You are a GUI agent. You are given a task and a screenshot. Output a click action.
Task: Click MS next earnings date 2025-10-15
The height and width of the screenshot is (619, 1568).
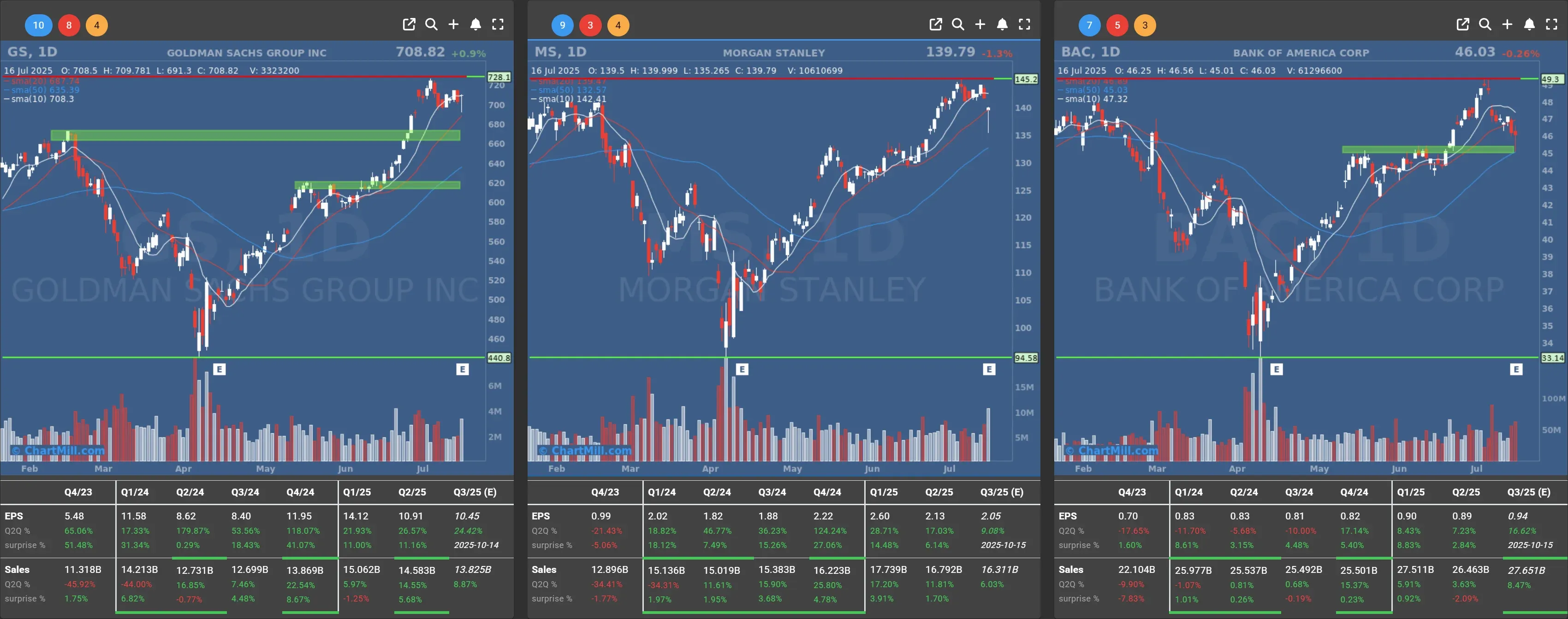tap(1003, 545)
